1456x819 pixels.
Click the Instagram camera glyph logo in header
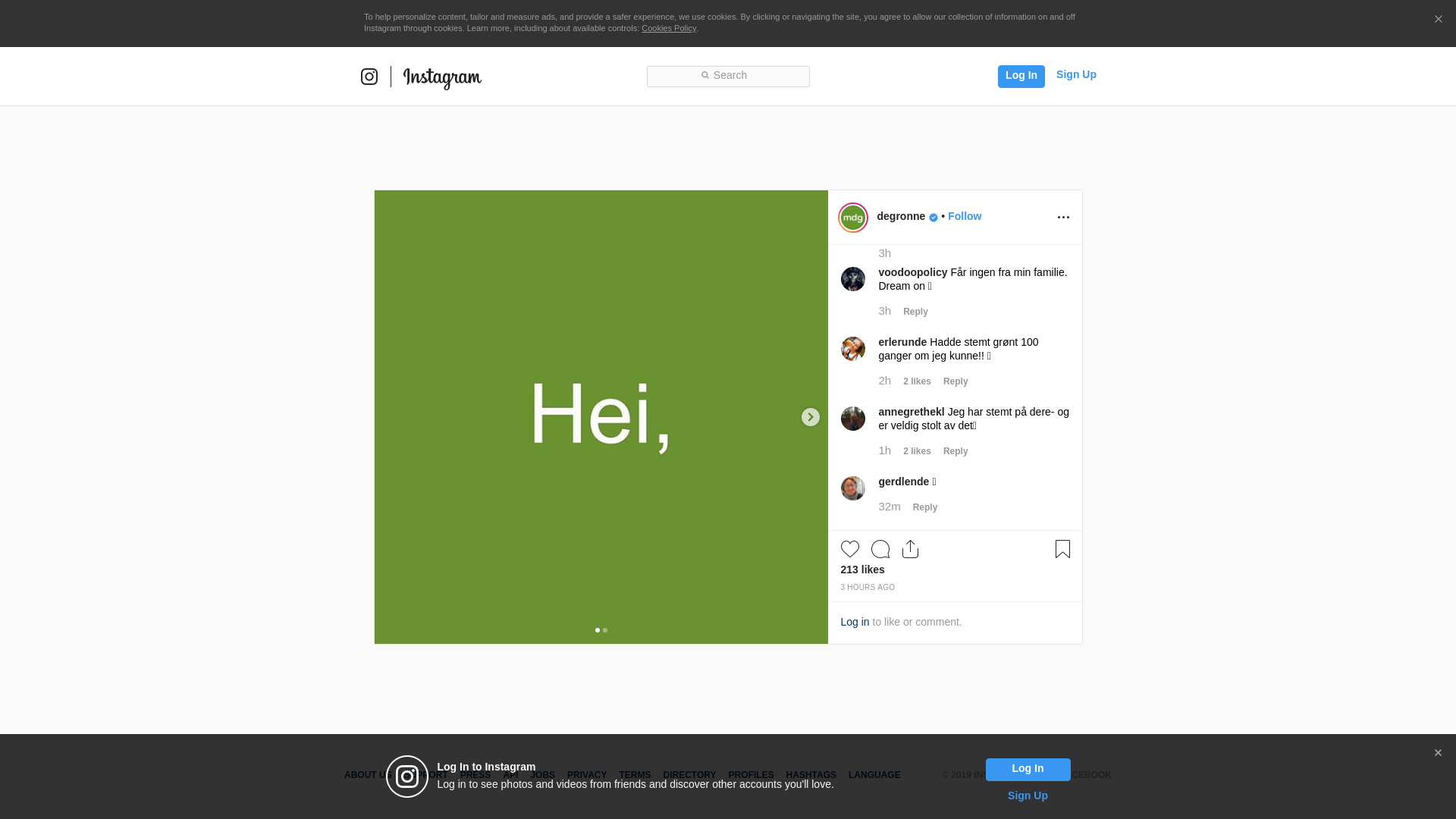point(369,77)
